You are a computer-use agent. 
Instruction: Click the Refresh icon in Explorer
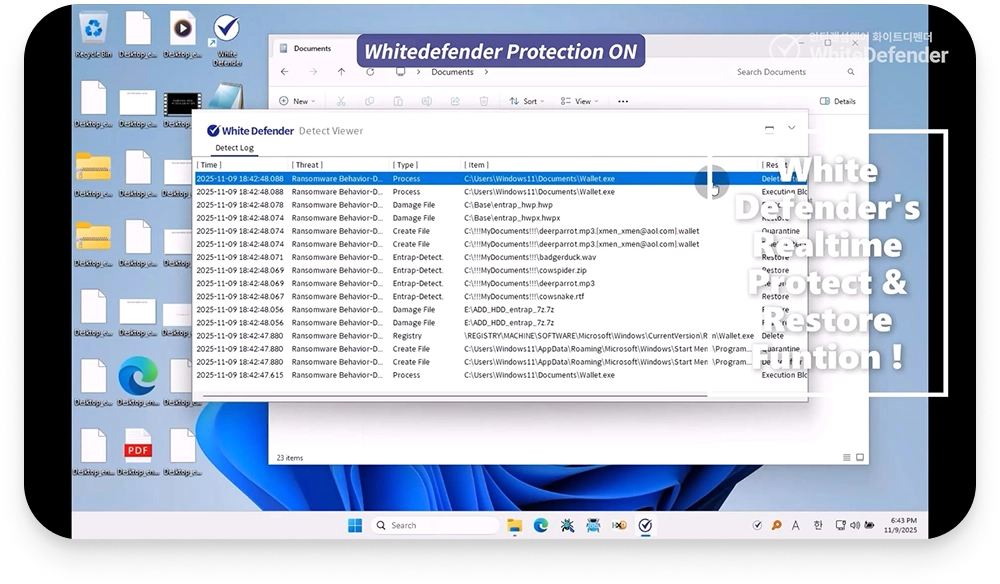coord(370,72)
